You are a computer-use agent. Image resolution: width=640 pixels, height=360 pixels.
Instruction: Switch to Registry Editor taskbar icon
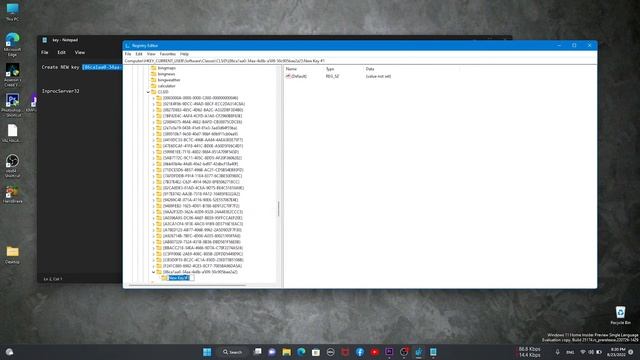(x=418, y=352)
